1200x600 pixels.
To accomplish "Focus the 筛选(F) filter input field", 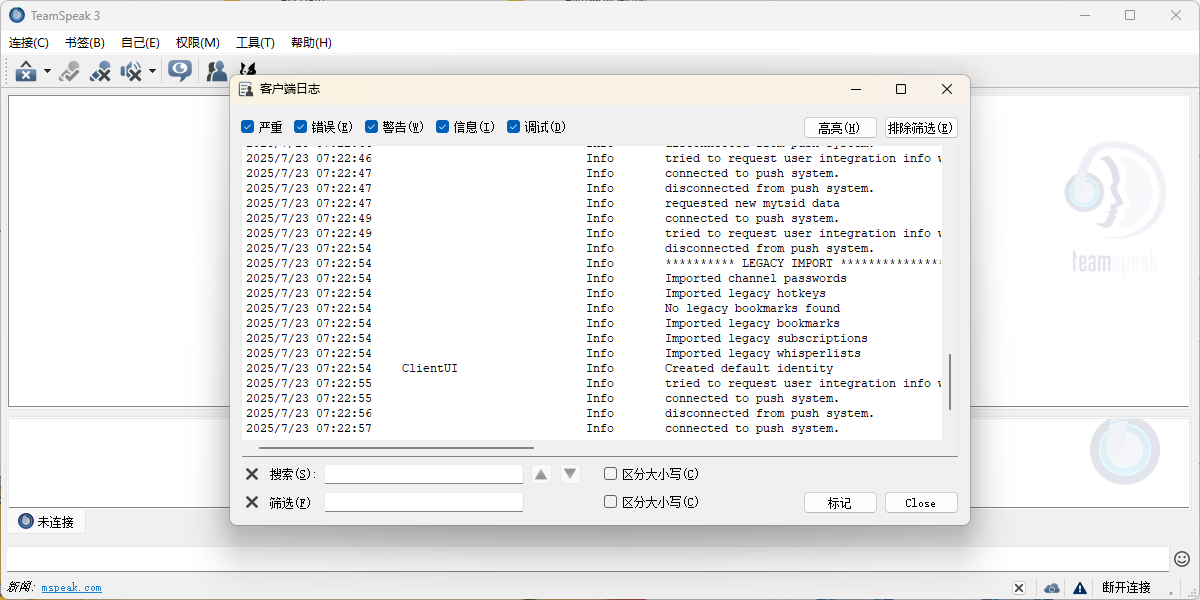I will click(x=423, y=502).
